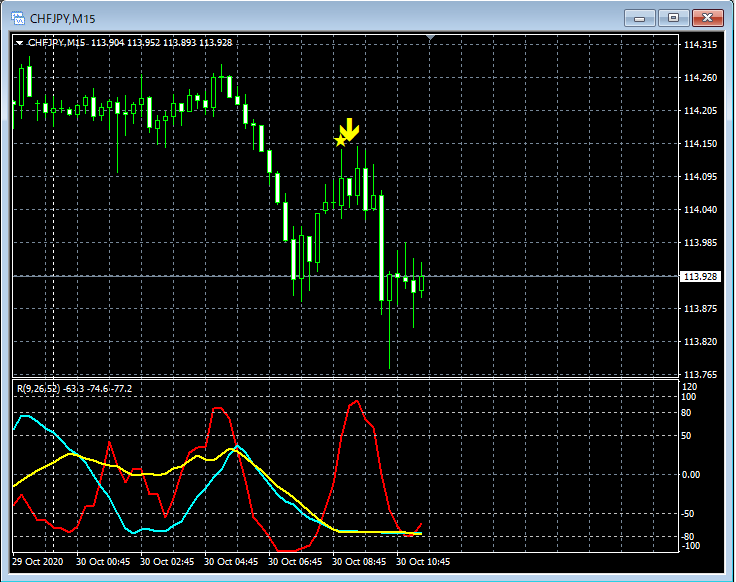Click the 113.875 price scale label

tap(700, 308)
